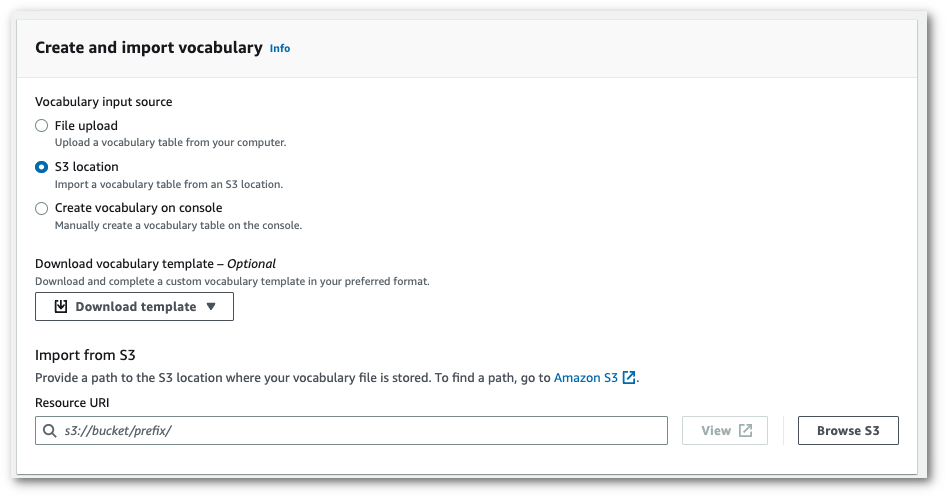Viewport: 946px width, 497px height.
Task: Select the File upload radio button
Action: click(41, 126)
